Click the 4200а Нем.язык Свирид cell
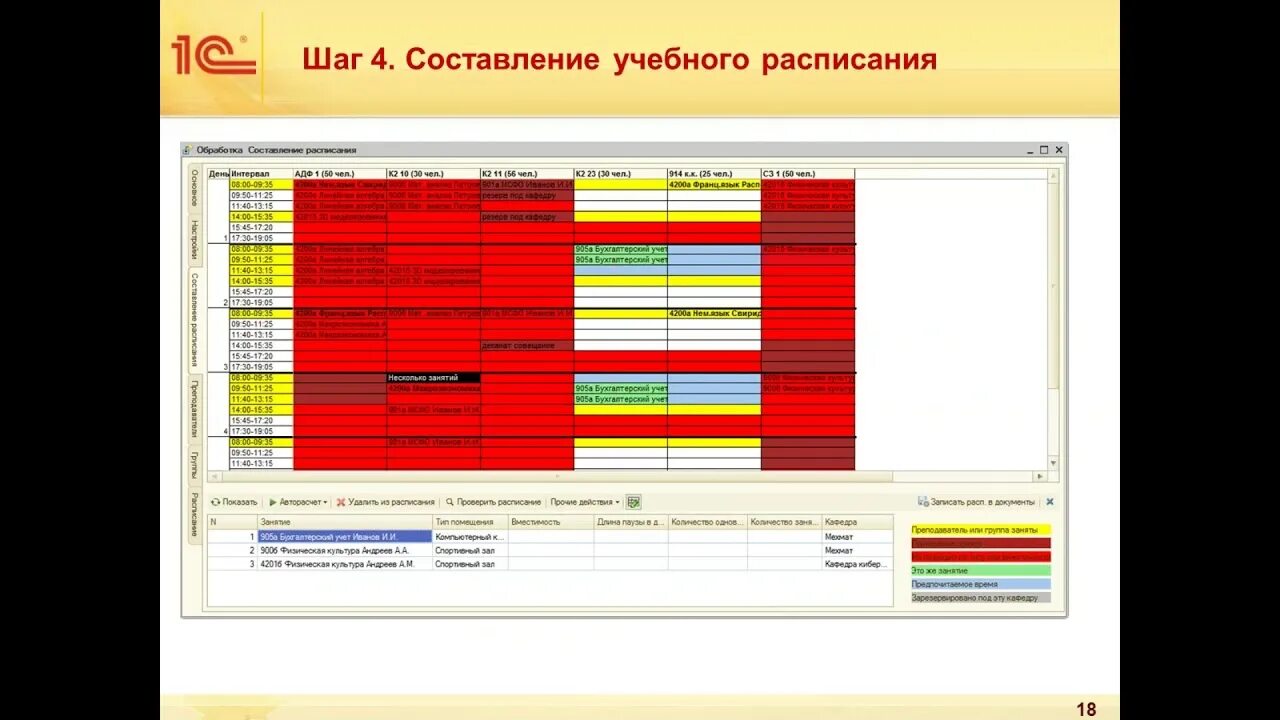This screenshot has width=1280, height=720. (714, 313)
